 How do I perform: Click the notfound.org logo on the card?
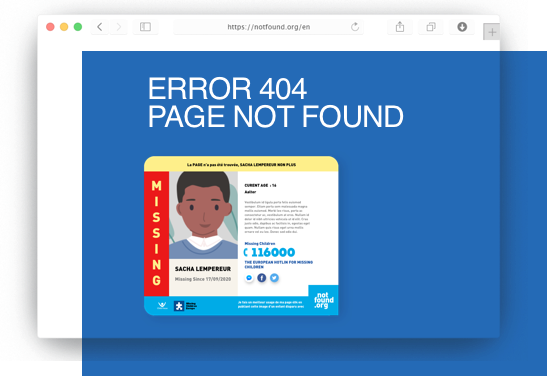point(323,300)
